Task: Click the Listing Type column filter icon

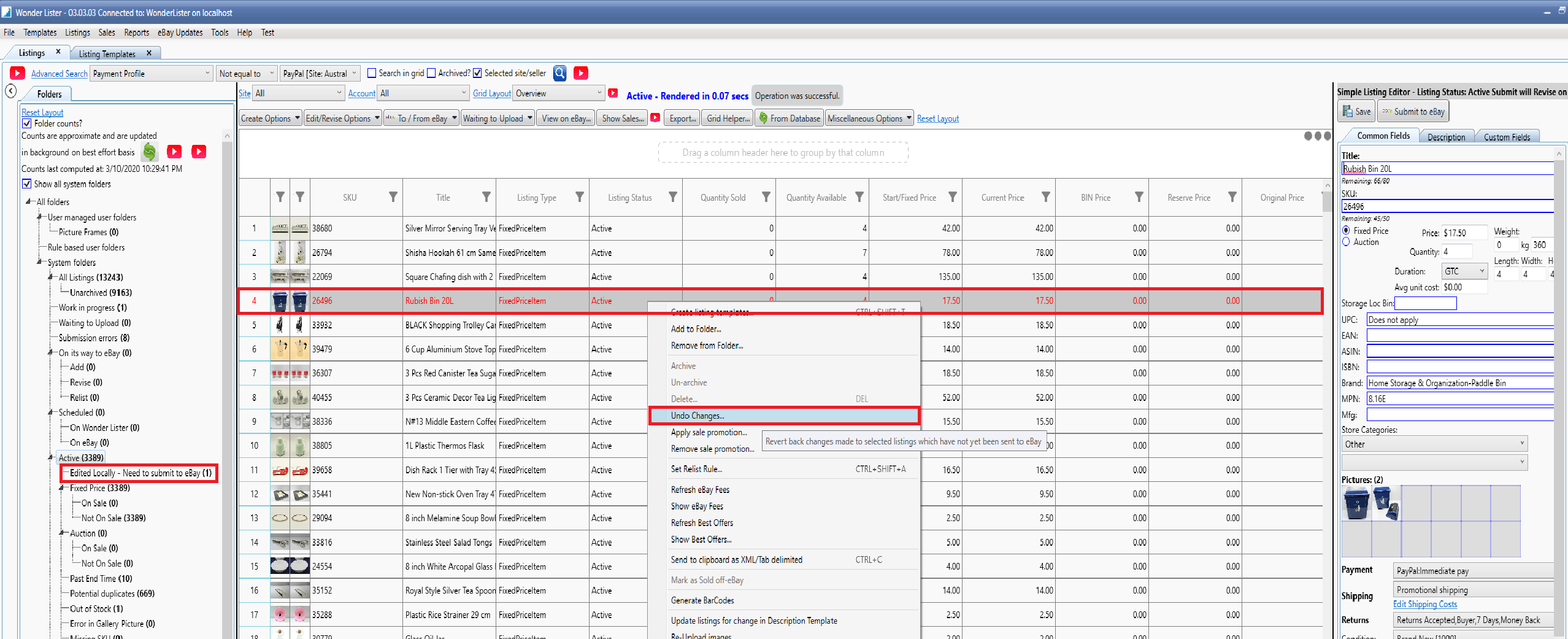Action: 580,197
